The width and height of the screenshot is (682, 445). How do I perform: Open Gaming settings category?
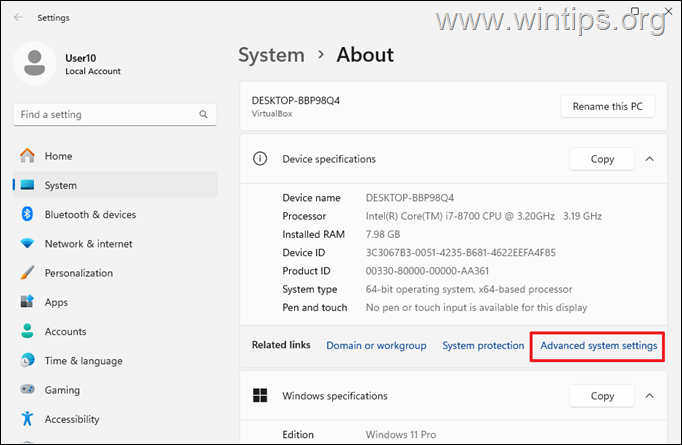115,390
